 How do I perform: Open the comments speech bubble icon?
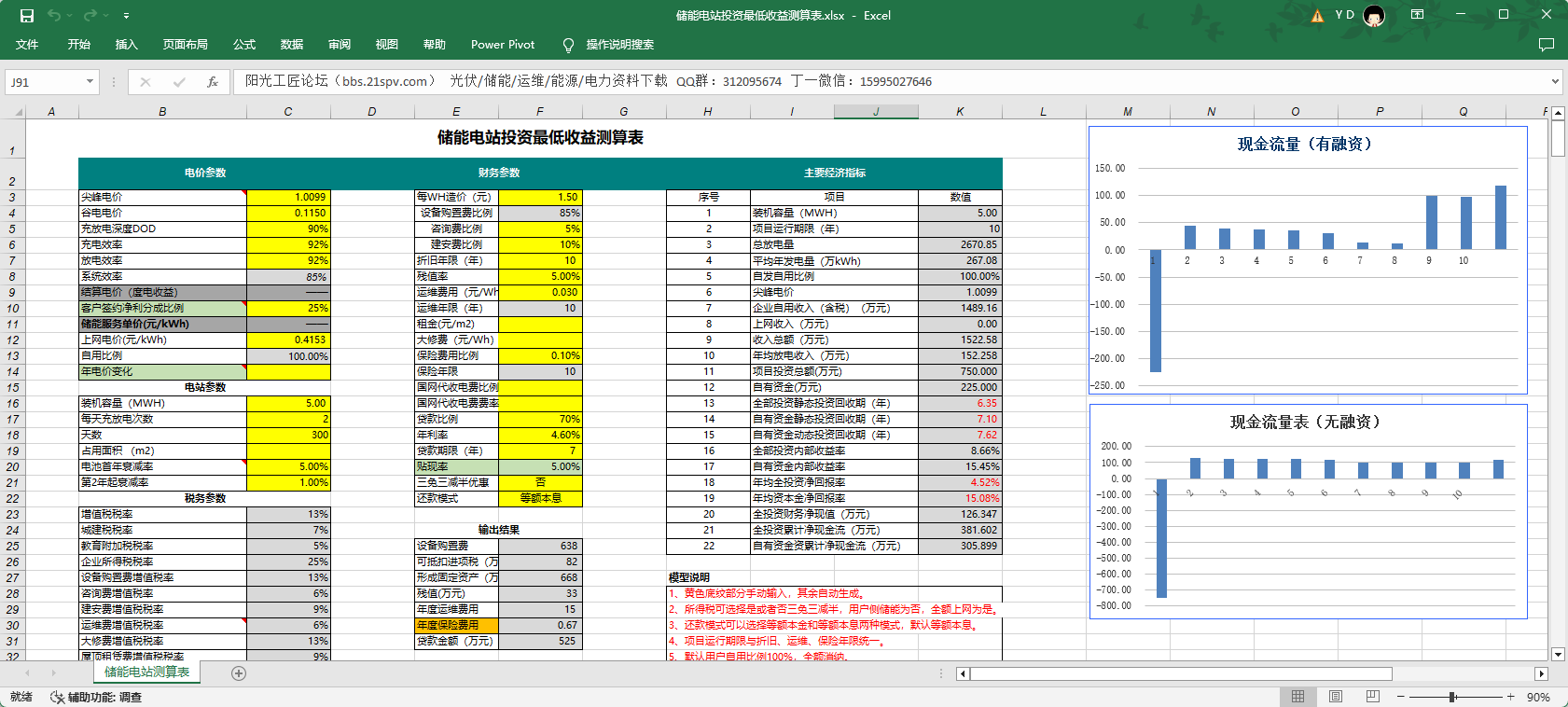1546,45
